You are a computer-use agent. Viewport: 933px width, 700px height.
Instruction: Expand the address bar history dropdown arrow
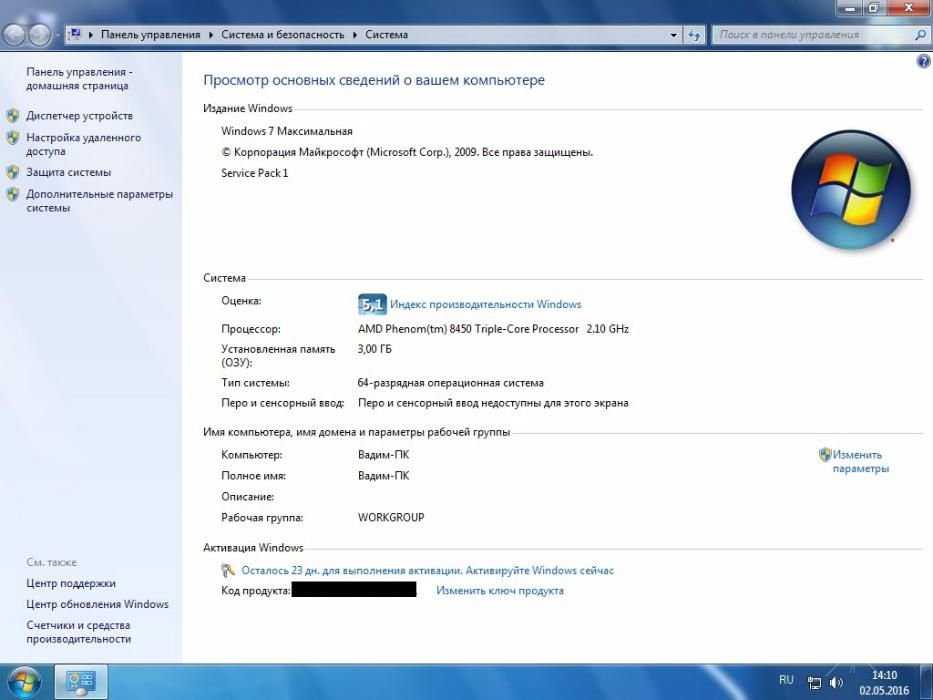674,35
